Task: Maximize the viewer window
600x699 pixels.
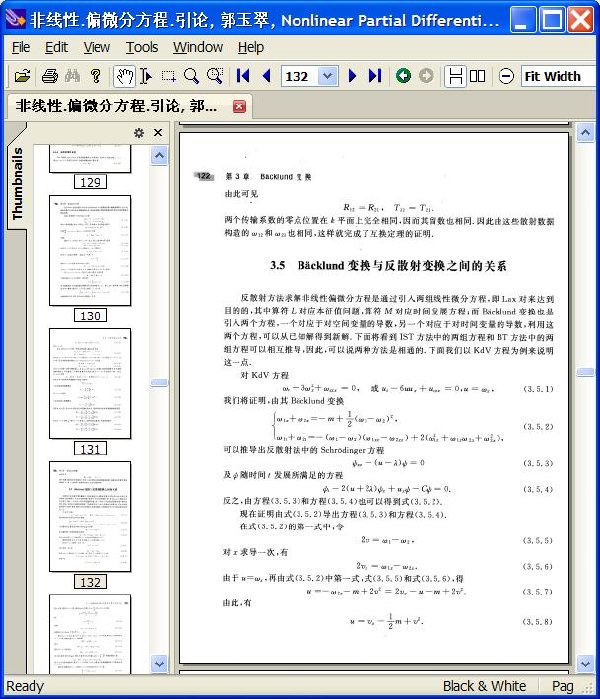Action: click(552, 20)
